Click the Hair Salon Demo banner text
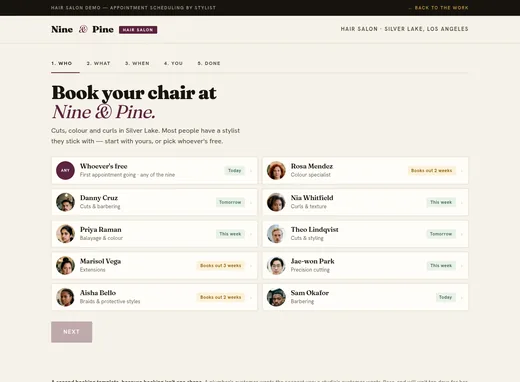Image resolution: width=520 pixels, height=382 pixels. (133, 8)
